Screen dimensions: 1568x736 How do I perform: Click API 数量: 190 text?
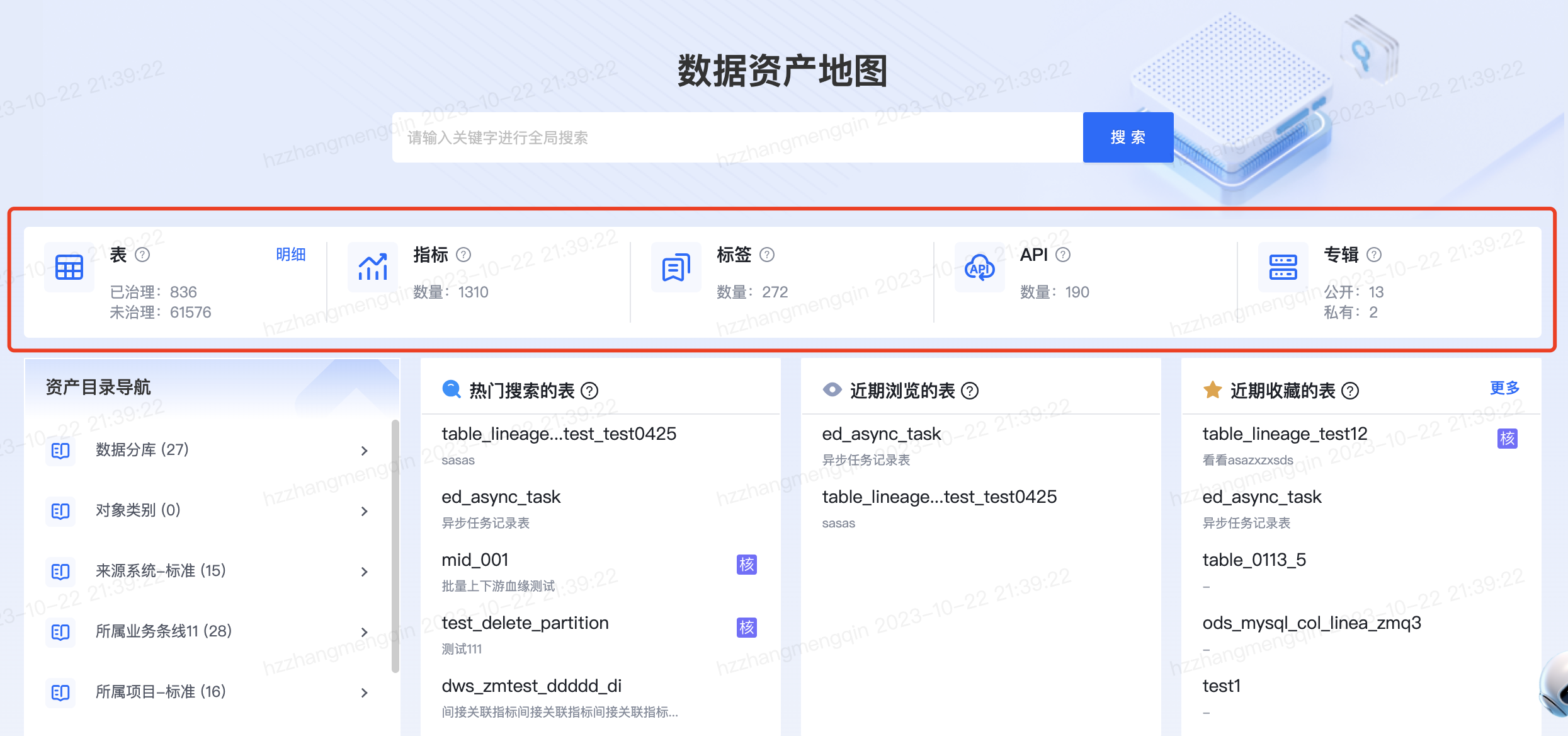[1055, 292]
